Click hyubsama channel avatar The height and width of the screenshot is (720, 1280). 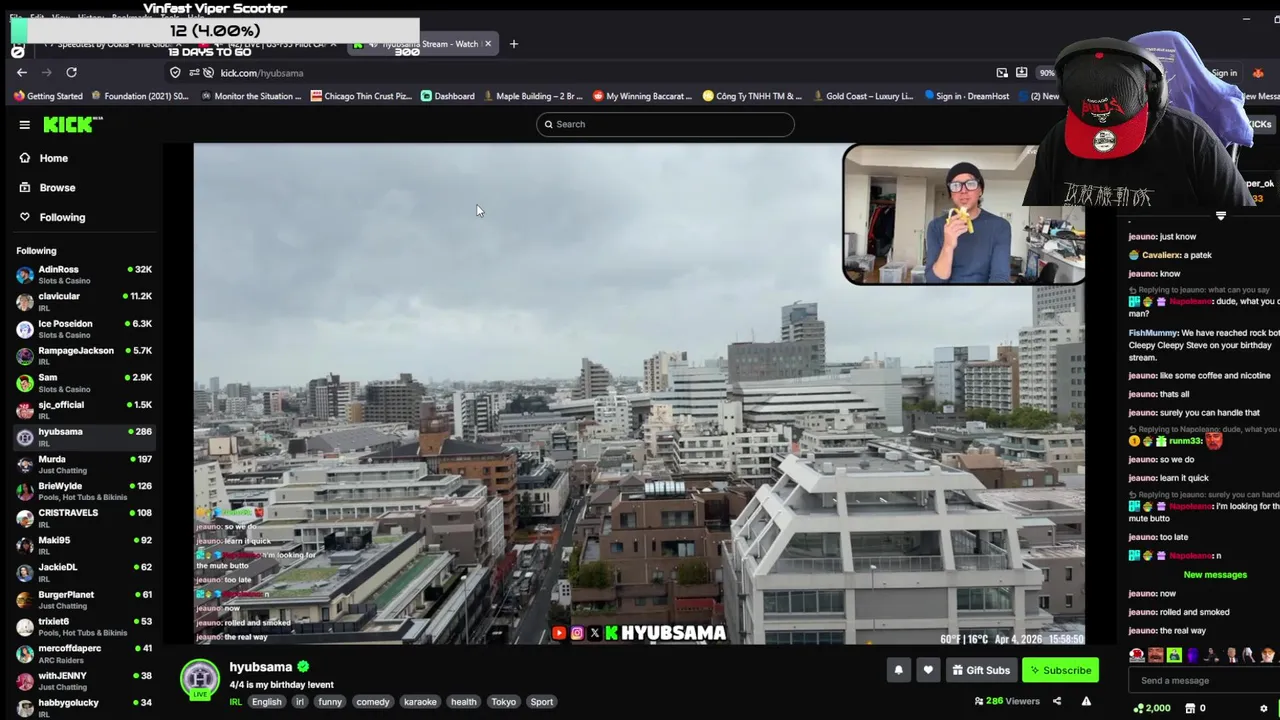click(200, 677)
